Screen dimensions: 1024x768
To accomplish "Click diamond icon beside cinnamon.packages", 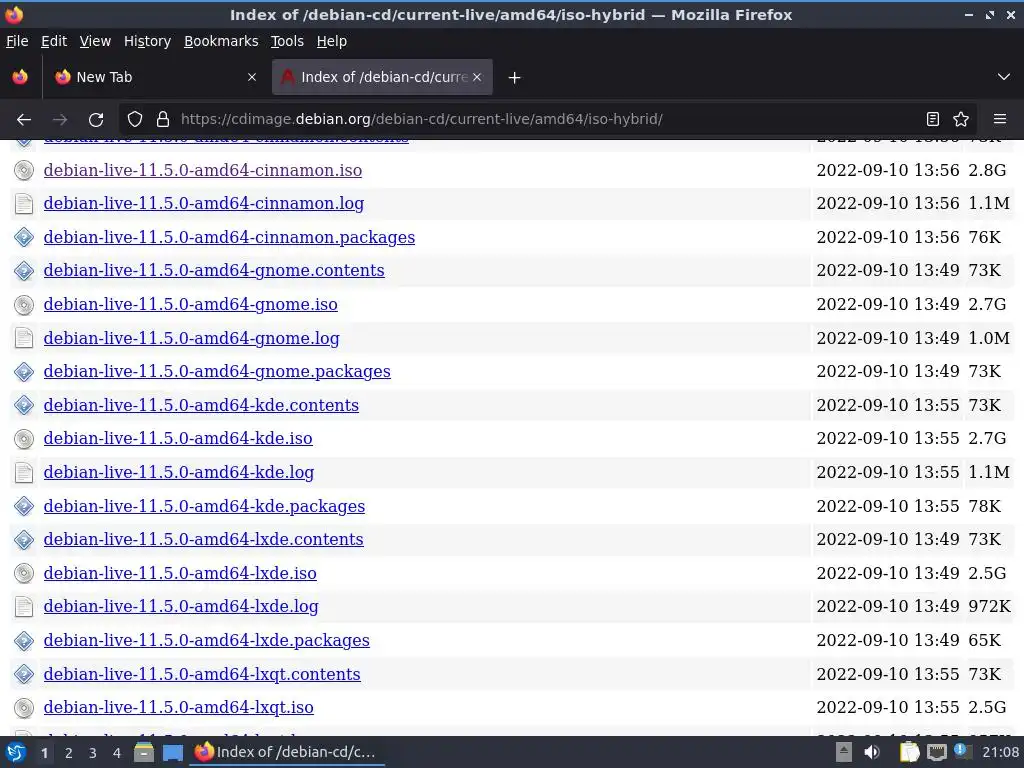I will point(24,238).
